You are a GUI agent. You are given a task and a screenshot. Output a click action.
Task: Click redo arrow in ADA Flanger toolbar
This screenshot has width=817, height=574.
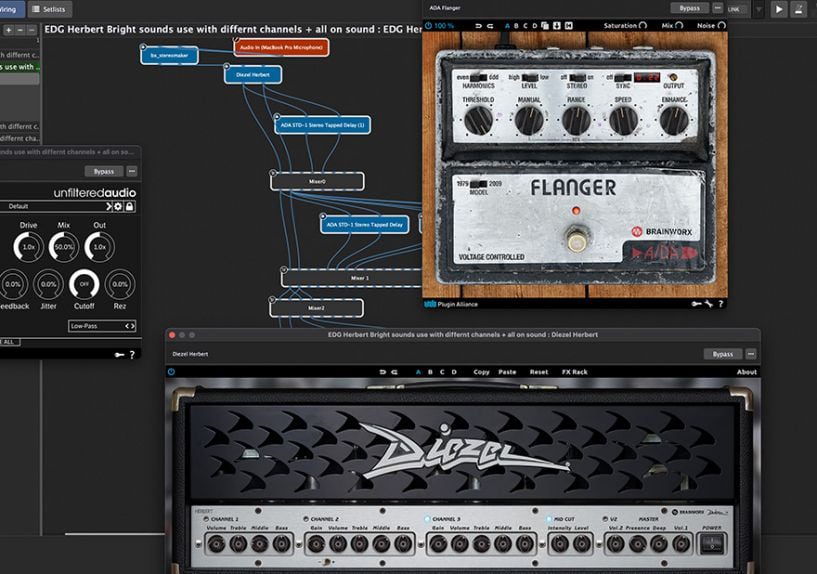(x=490, y=26)
